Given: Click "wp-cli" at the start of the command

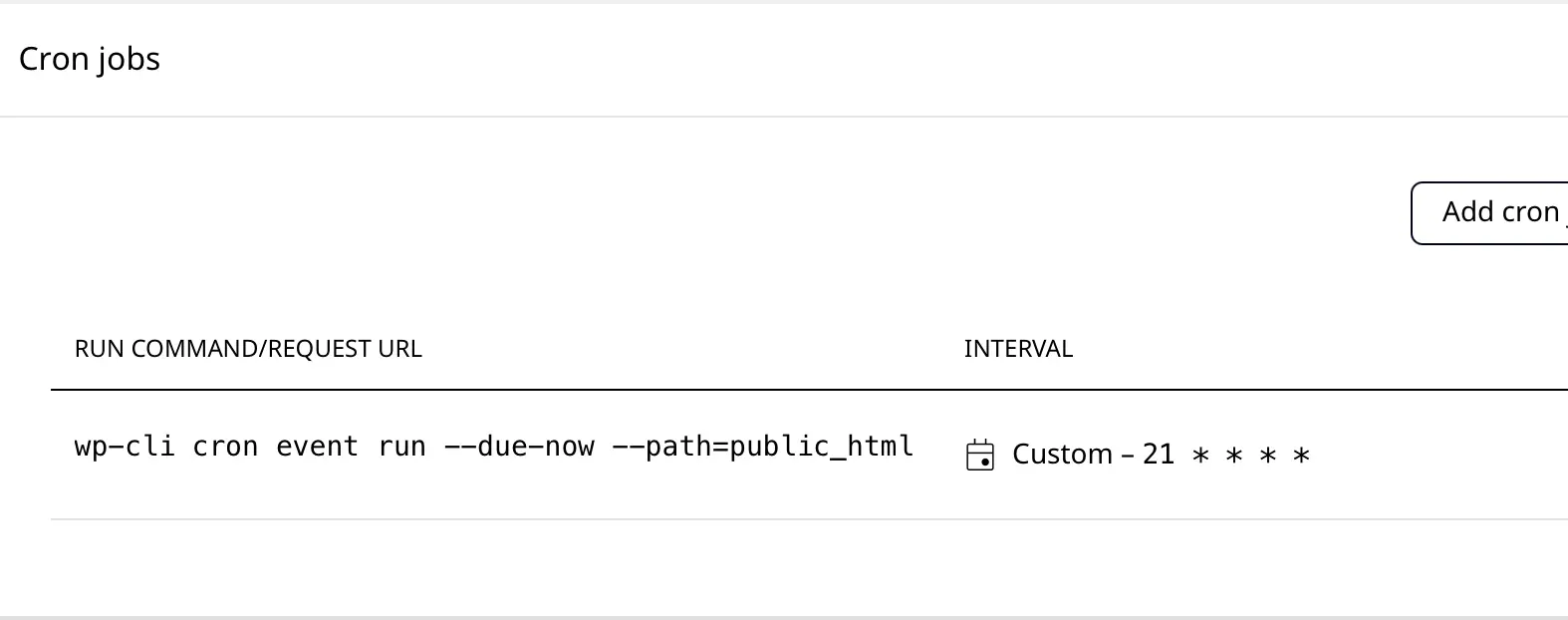Looking at the screenshot, I should 125,446.
